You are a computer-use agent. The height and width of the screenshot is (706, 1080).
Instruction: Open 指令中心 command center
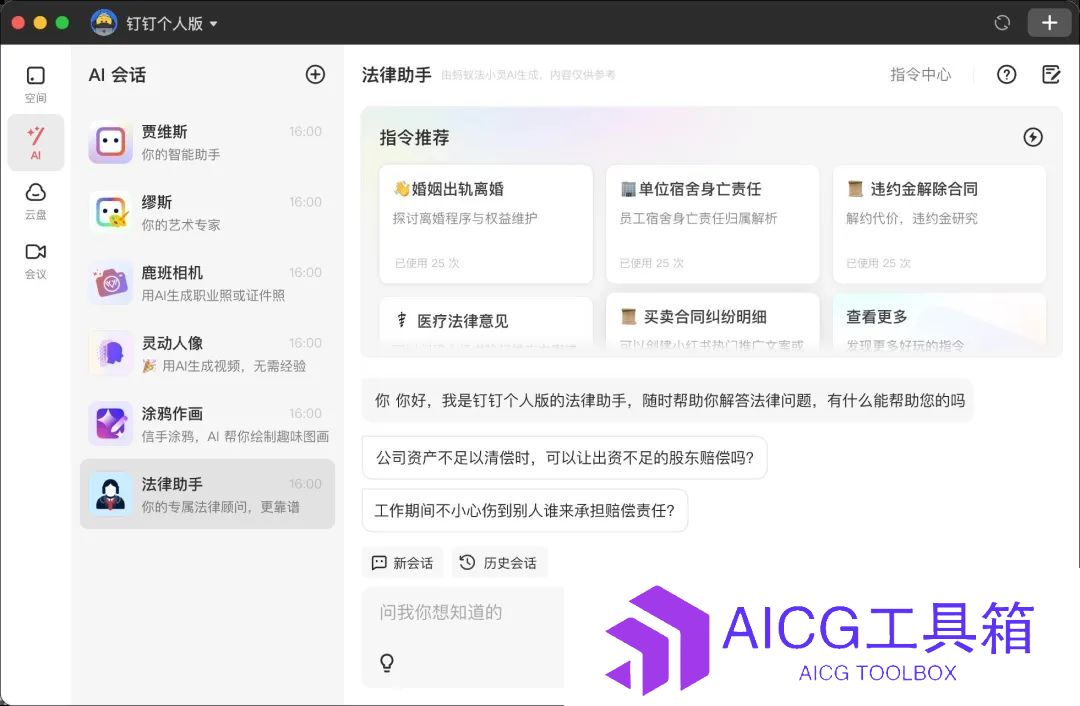click(x=920, y=74)
